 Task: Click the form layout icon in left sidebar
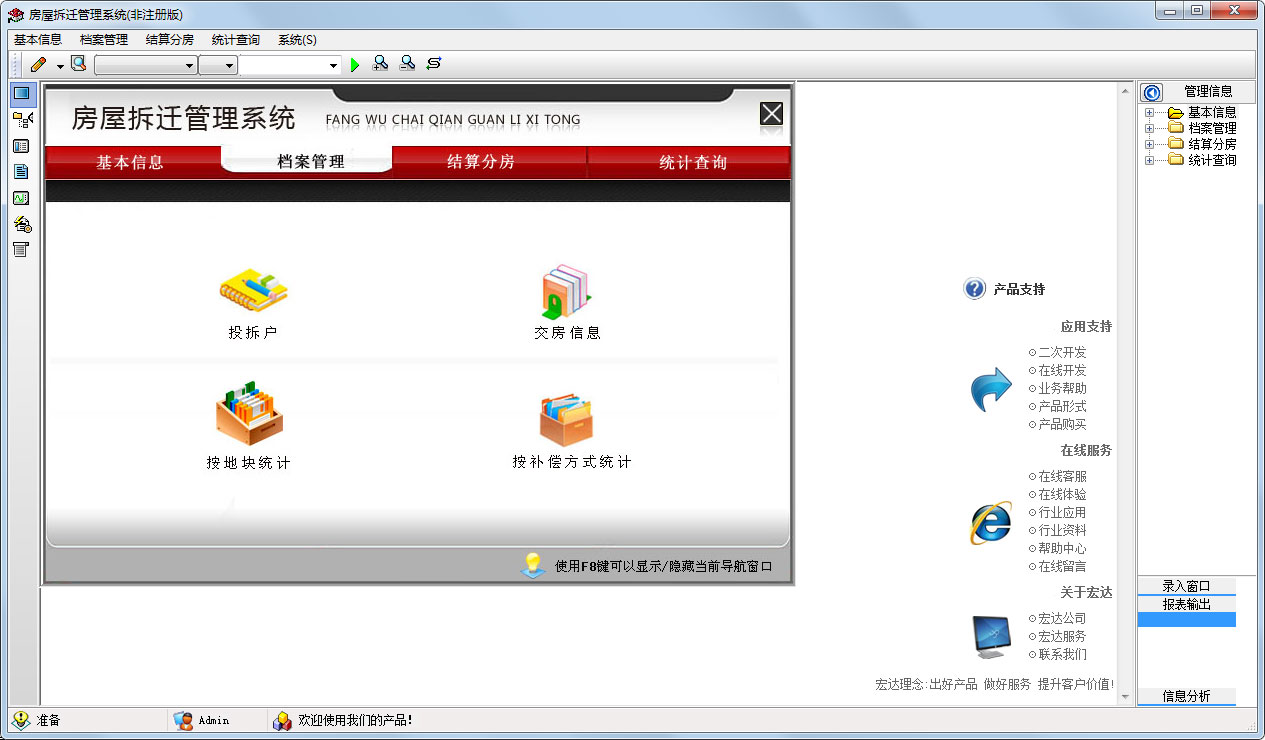click(21, 146)
